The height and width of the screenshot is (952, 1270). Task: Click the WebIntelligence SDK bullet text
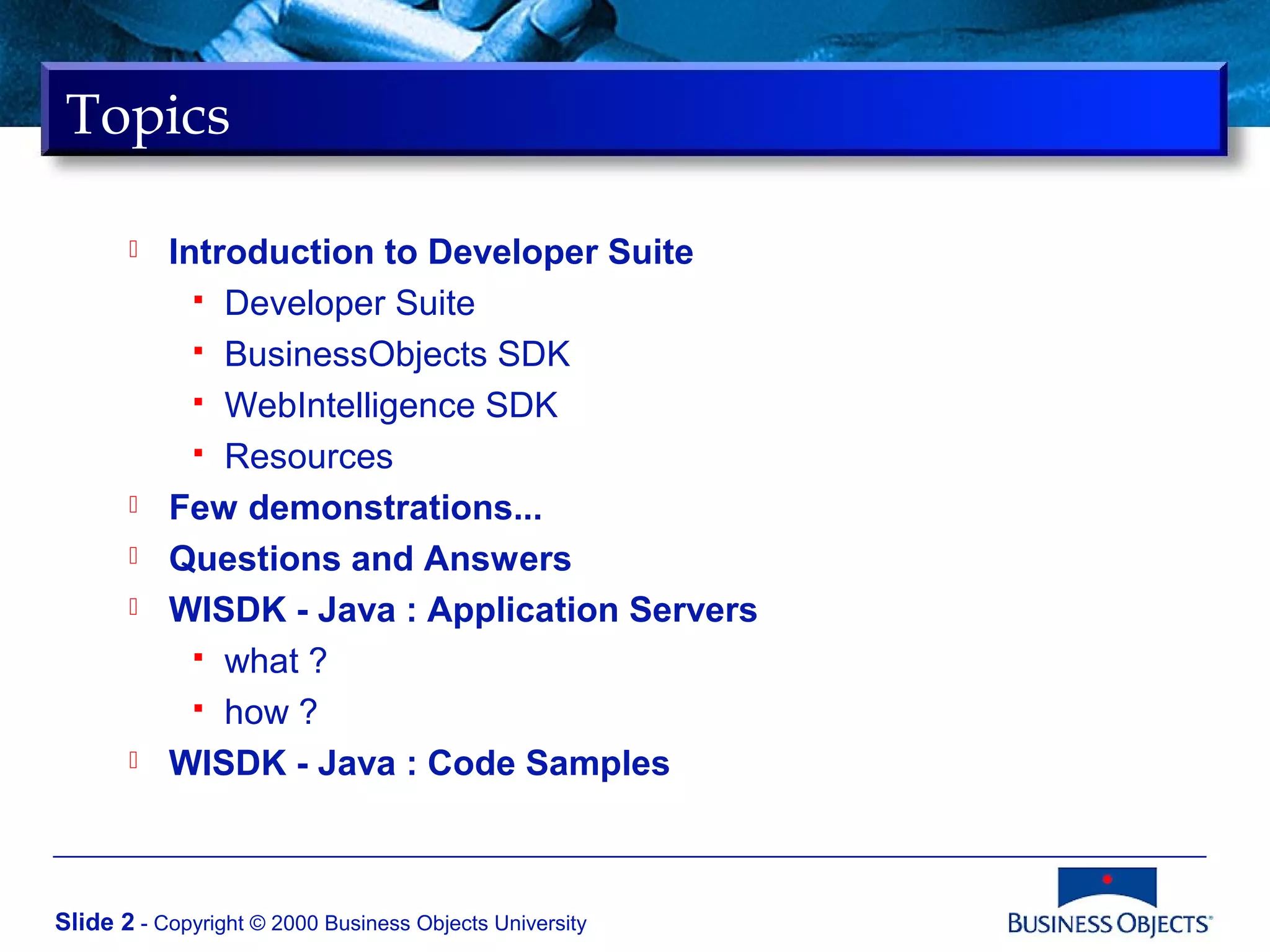tap(391, 405)
